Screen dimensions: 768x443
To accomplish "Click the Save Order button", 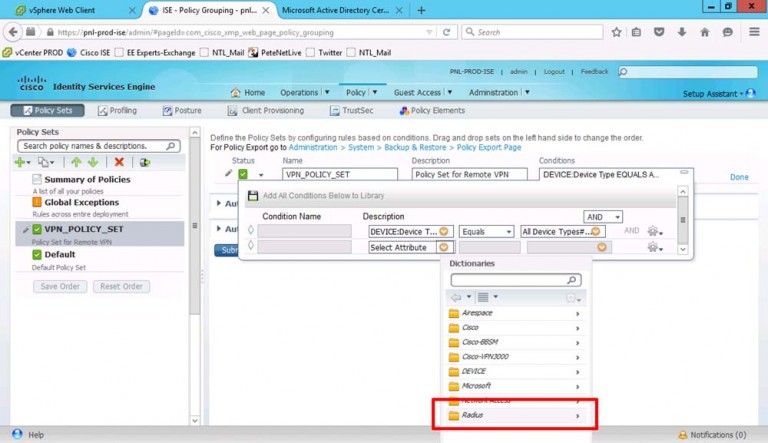I will coord(60,286).
